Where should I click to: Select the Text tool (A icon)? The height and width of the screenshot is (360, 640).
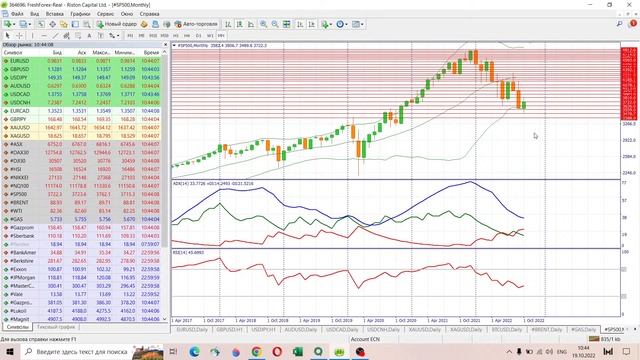[x=89, y=36]
